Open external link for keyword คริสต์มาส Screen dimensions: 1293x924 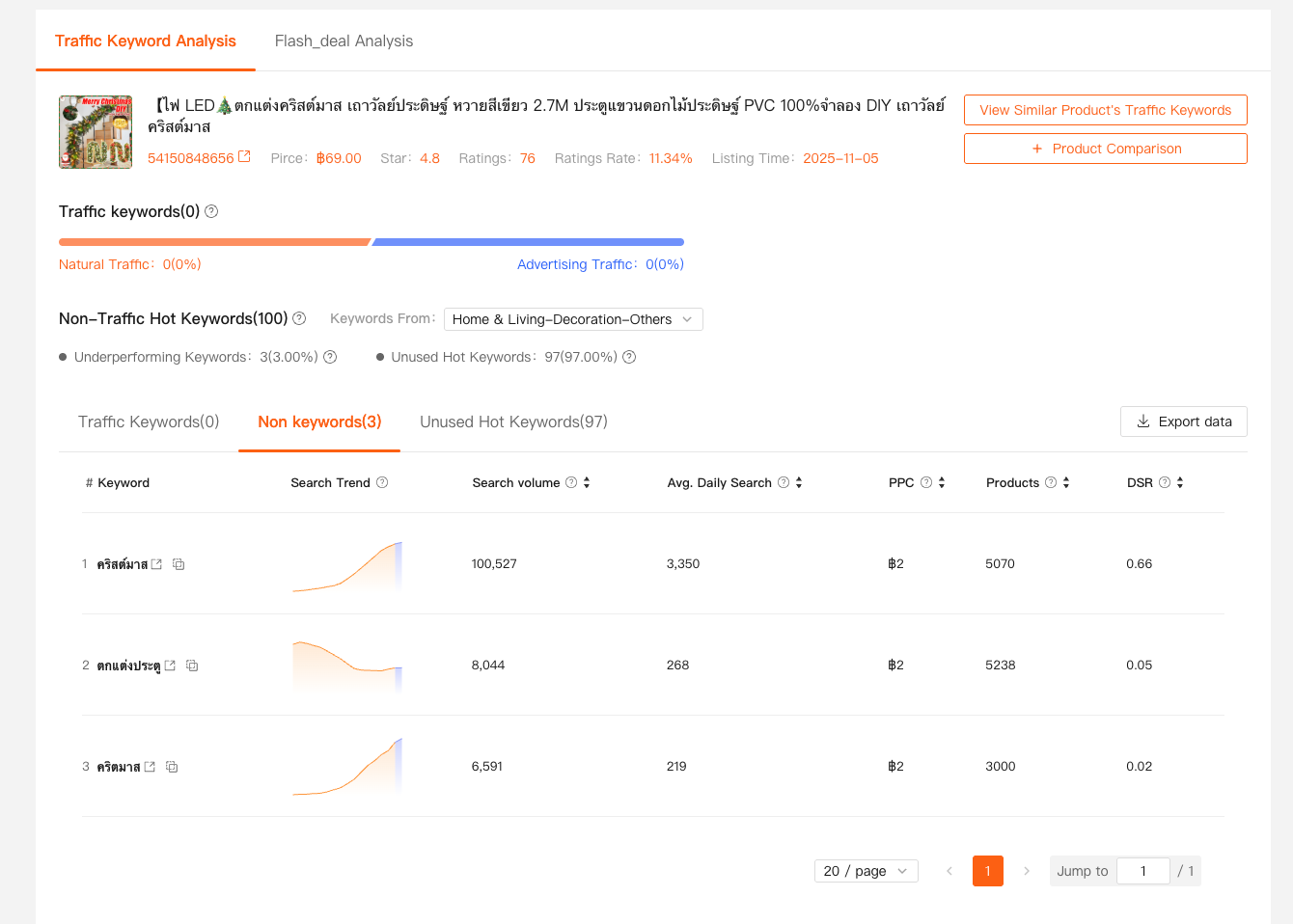[x=156, y=564]
